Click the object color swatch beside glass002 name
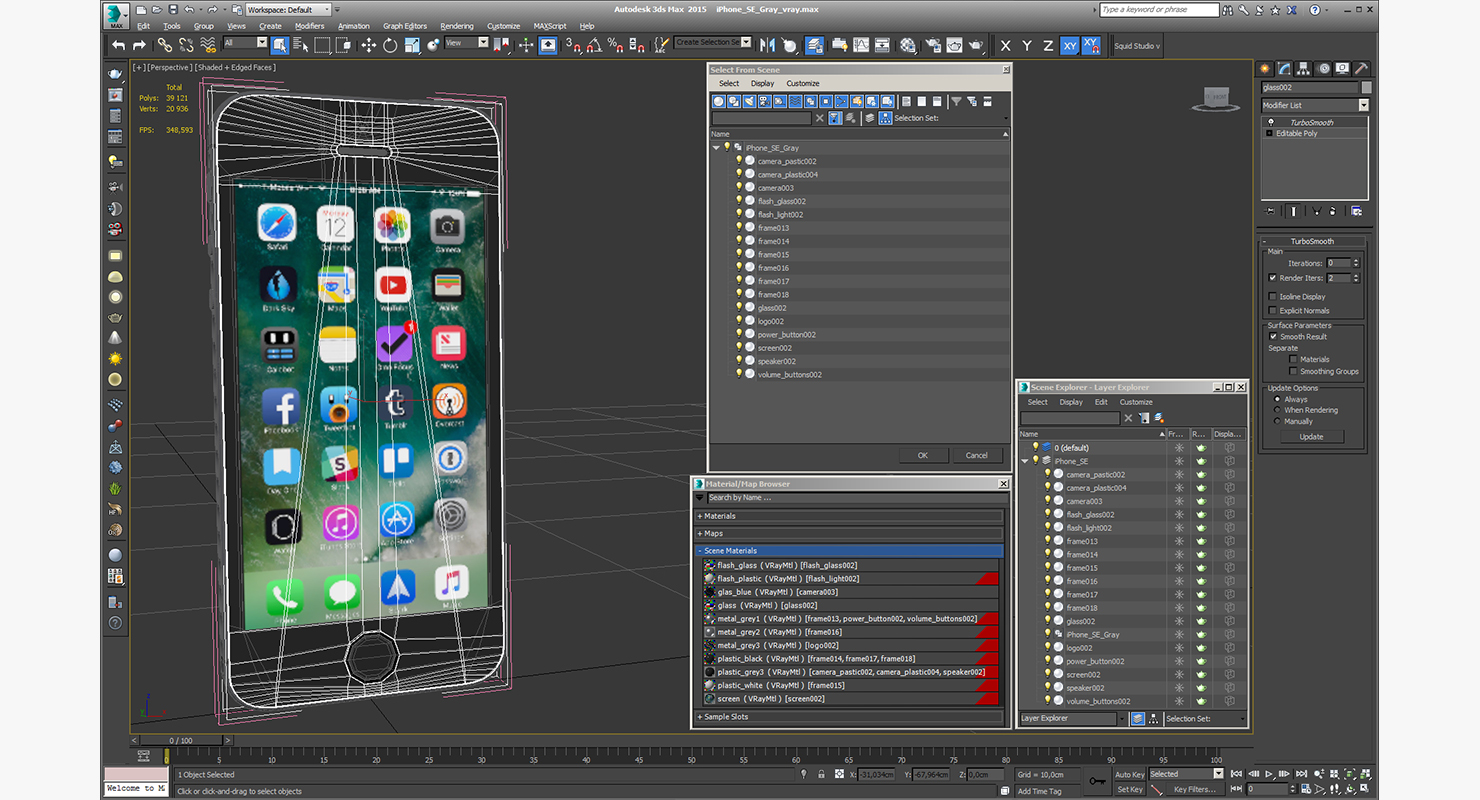Viewport: 1480px width, 800px height. click(1366, 87)
